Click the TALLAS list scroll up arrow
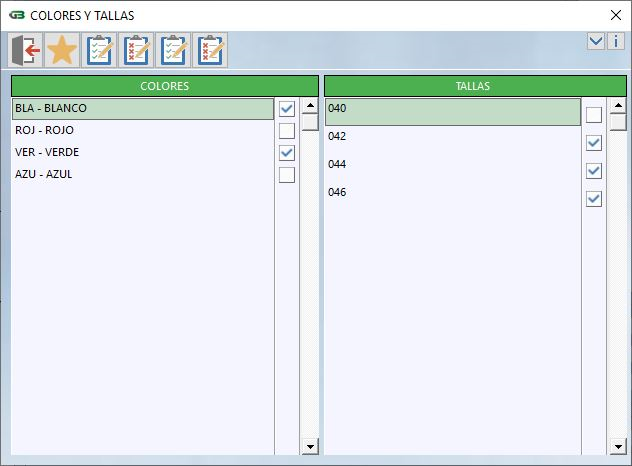 pyautogui.click(x=617, y=106)
